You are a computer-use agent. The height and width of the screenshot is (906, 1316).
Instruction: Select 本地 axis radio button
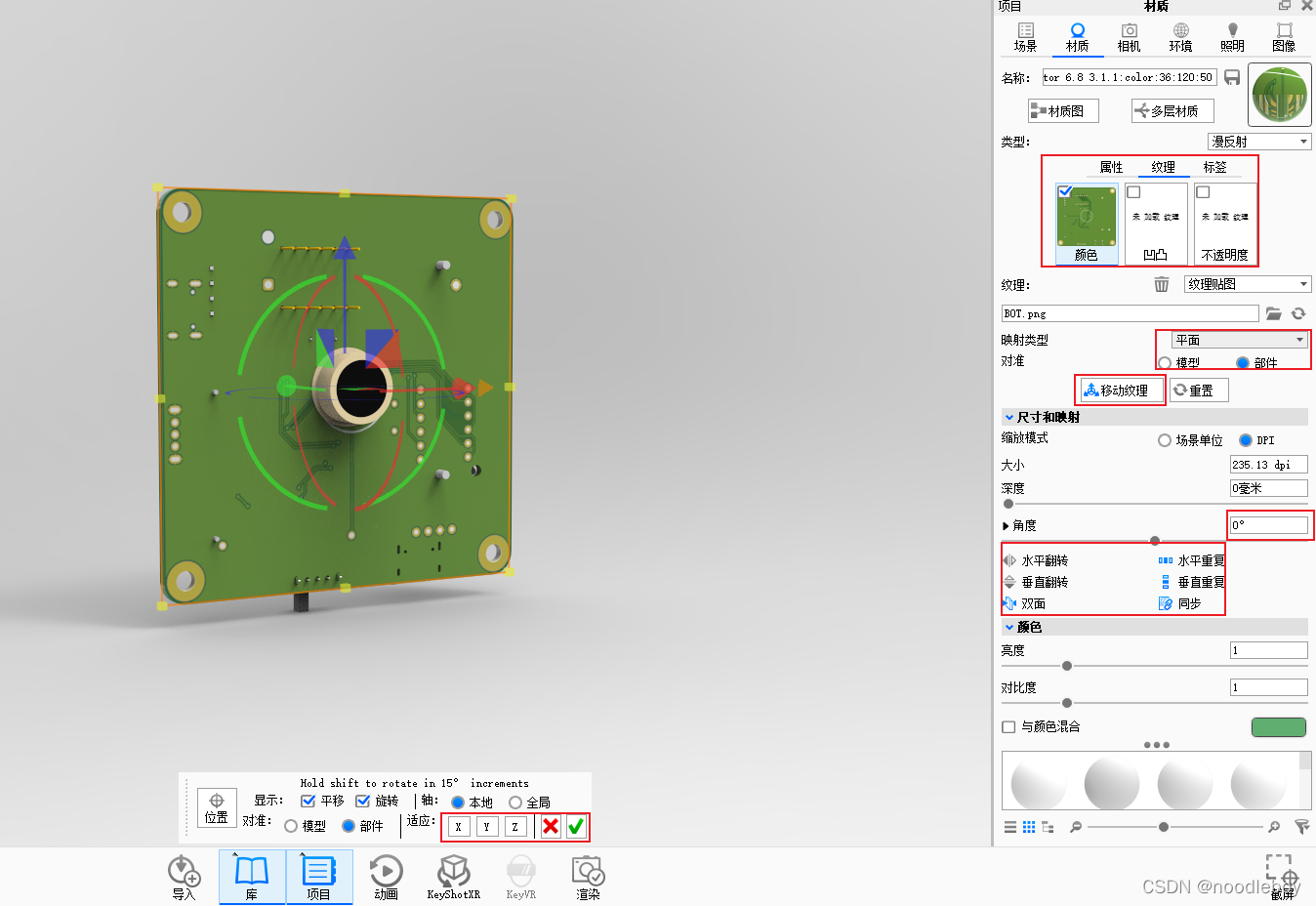(458, 803)
